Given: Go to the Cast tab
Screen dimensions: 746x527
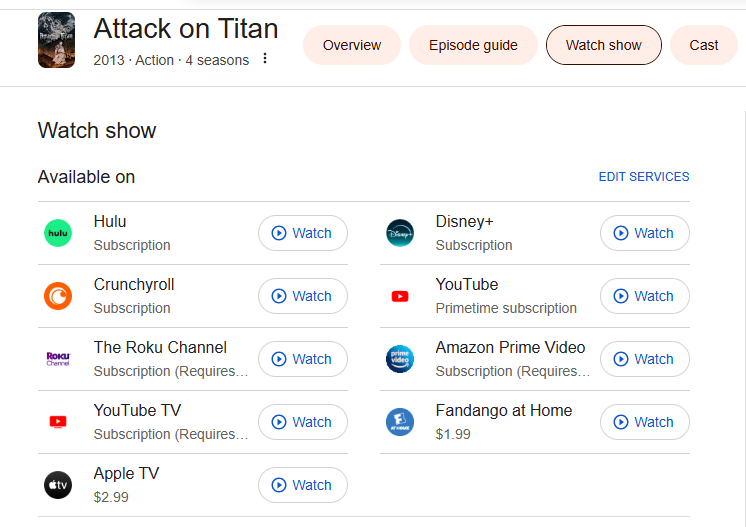Looking at the screenshot, I should coord(704,45).
